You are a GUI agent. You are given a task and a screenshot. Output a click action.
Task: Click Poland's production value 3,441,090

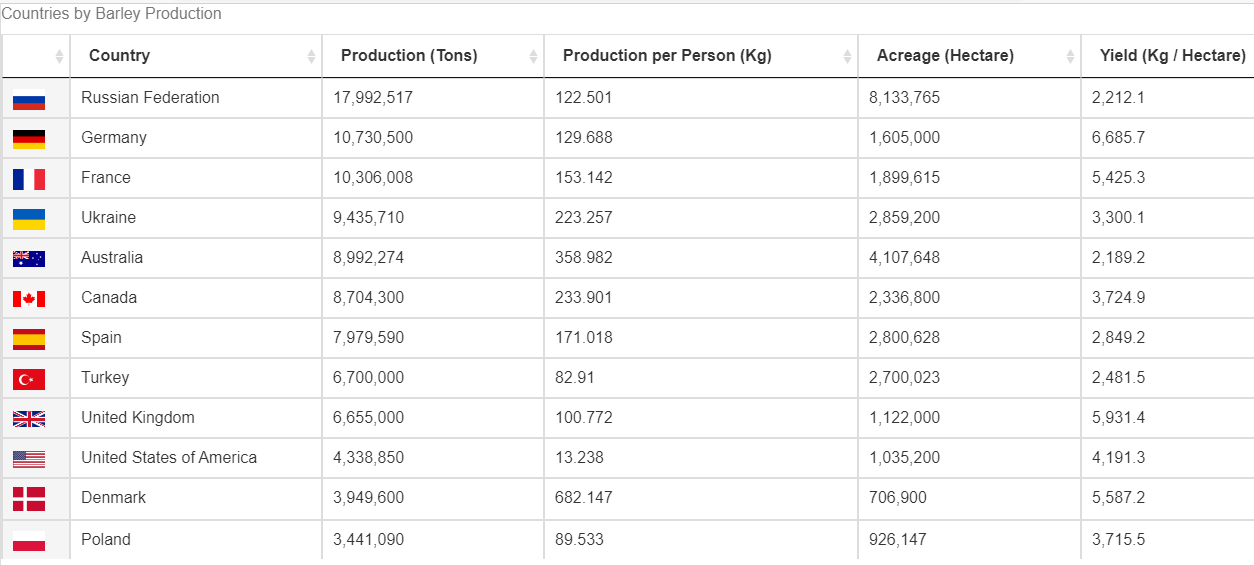click(x=369, y=540)
